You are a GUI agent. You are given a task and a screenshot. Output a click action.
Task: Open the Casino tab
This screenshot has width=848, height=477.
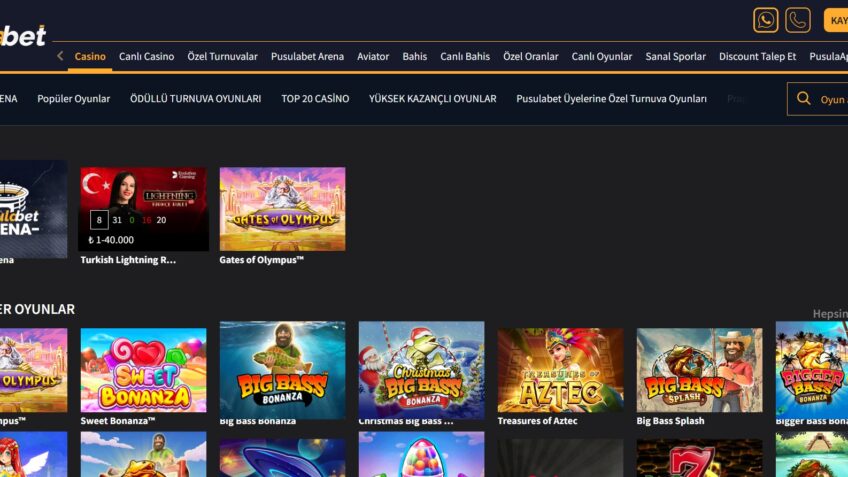click(x=90, y=56)
